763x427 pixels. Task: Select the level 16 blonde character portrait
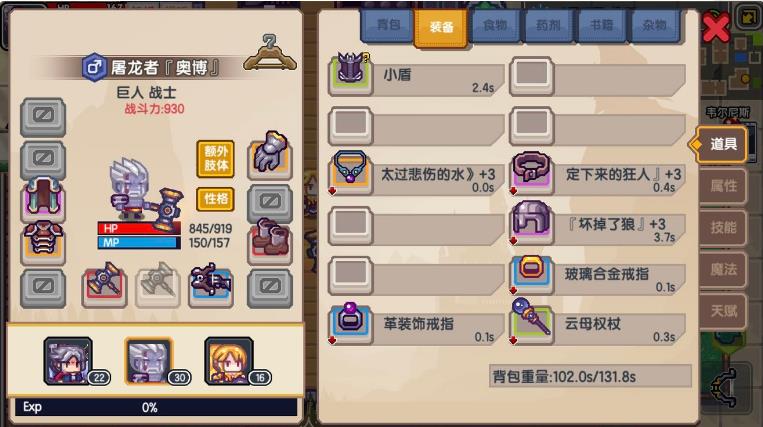click(x=229, y=361)
